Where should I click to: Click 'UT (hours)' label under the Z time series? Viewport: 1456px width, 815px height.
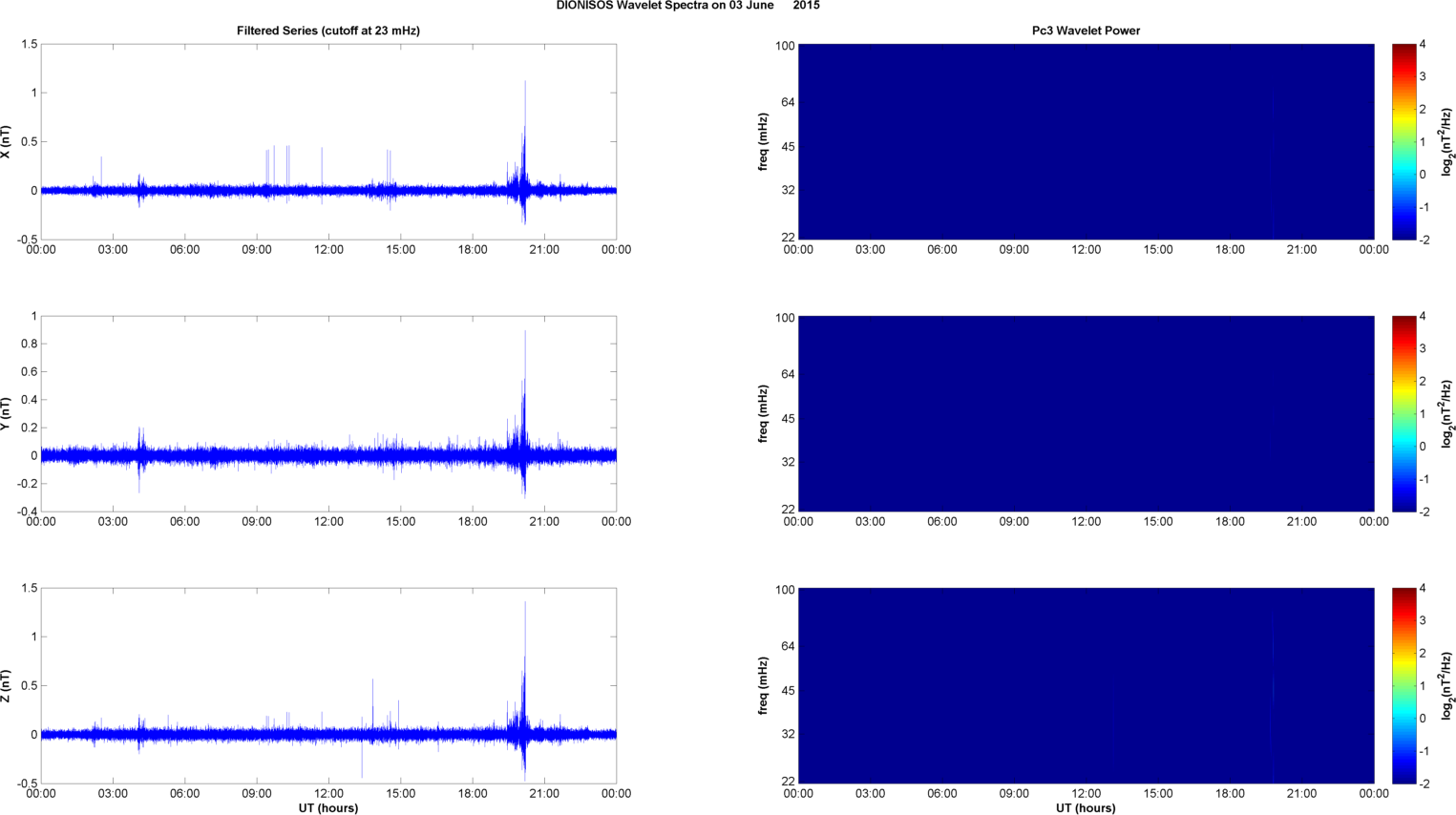point(328,807)
